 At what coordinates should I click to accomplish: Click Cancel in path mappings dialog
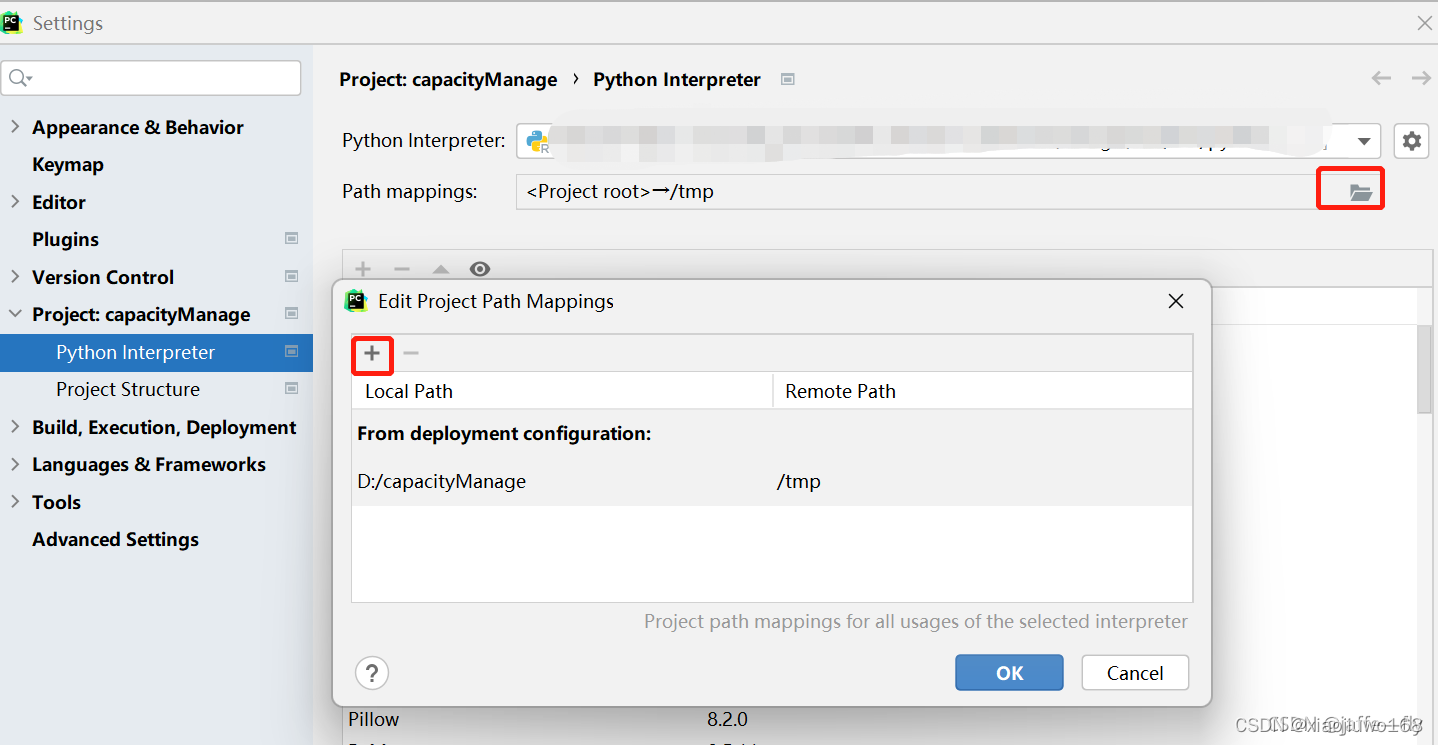[x=1135, y=673]
